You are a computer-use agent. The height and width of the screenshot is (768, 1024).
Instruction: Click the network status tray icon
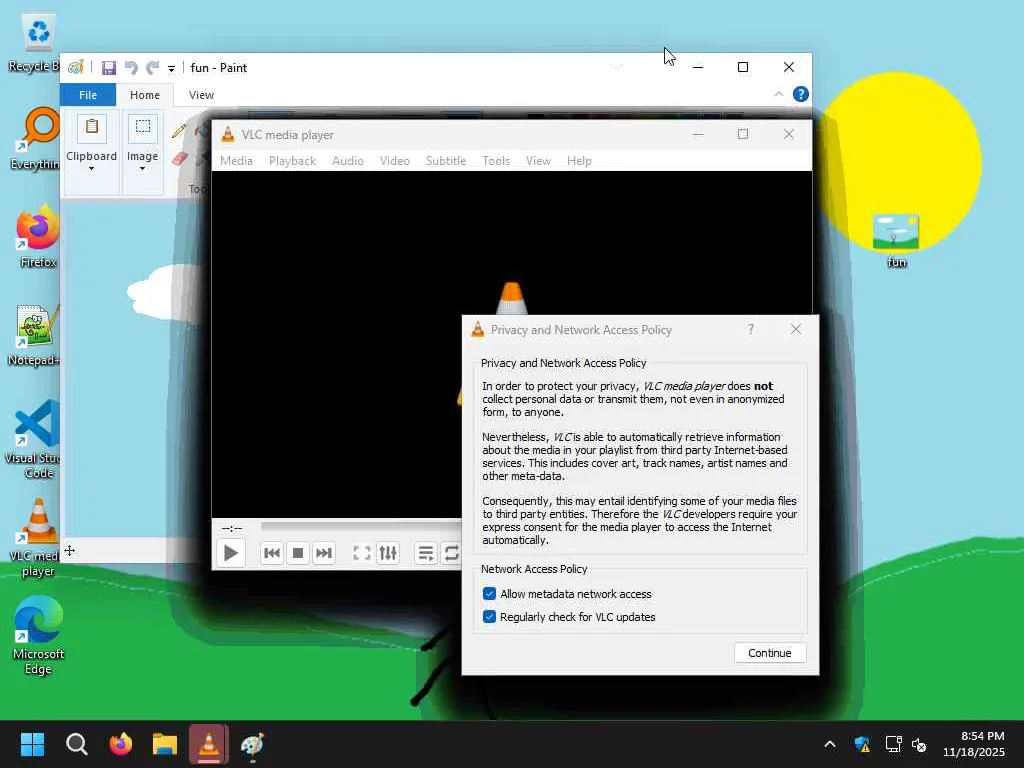(893, 744)
